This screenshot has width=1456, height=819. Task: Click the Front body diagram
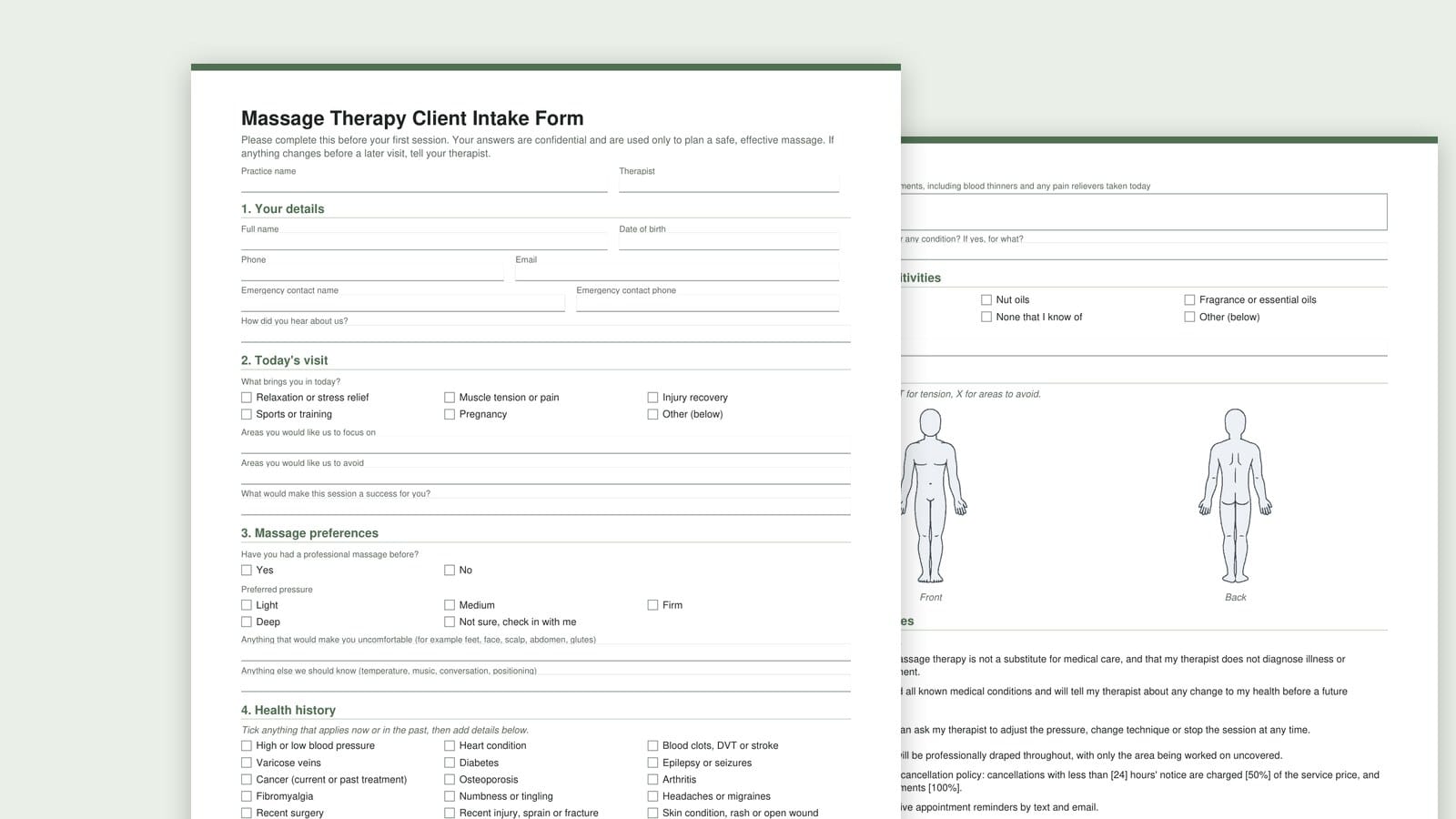tap(934, 496)
